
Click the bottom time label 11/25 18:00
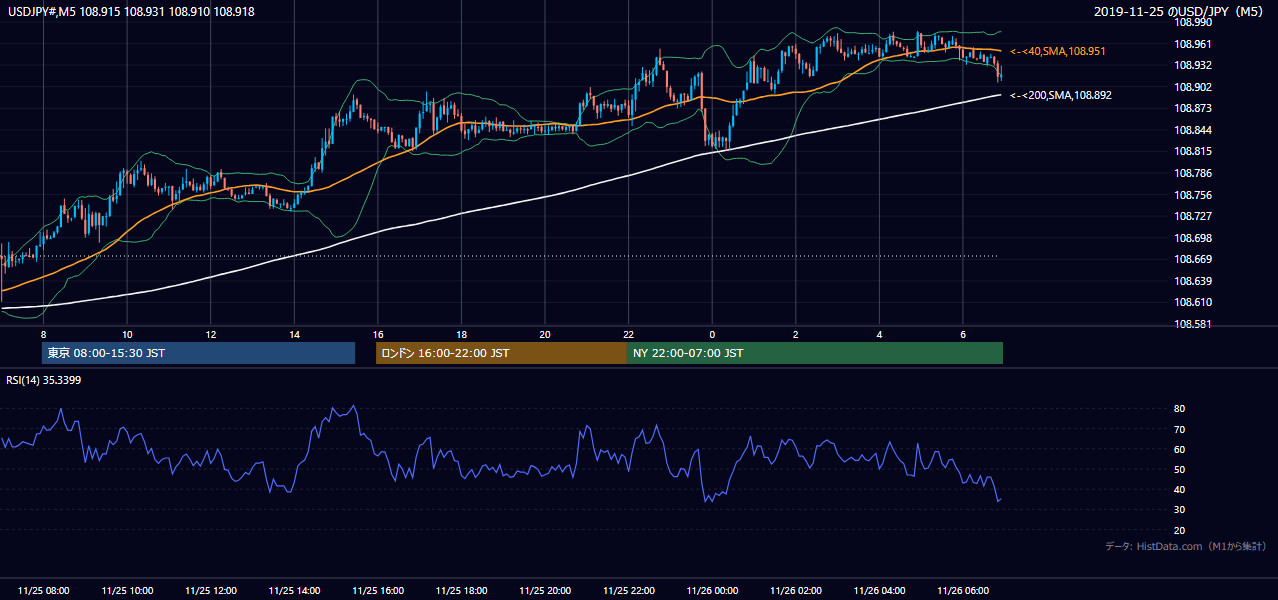(461, 591)
